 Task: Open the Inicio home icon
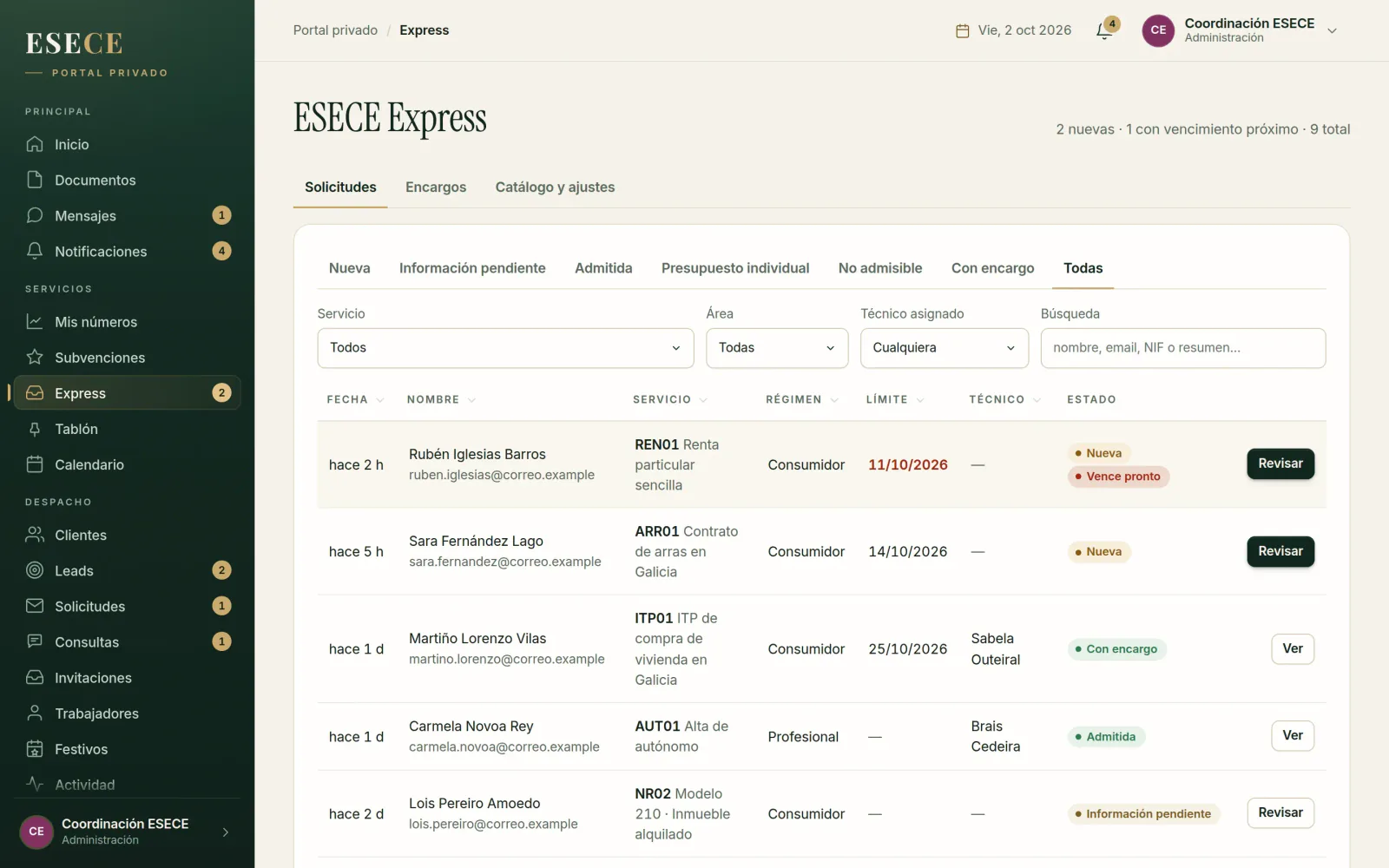[35, 144]
